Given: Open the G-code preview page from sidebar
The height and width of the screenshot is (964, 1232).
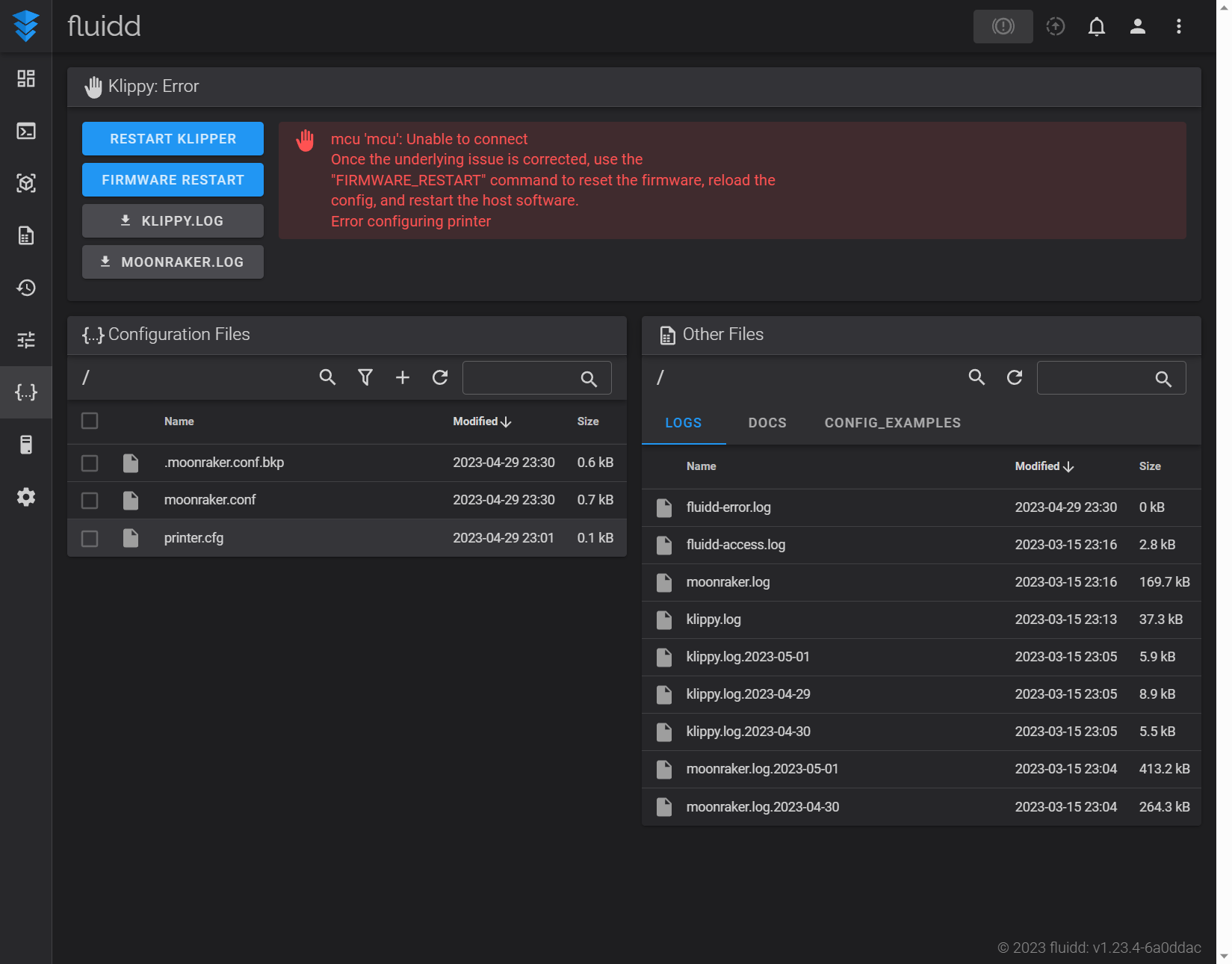Looking at the screenshot, I should click(x=26, y=183).
